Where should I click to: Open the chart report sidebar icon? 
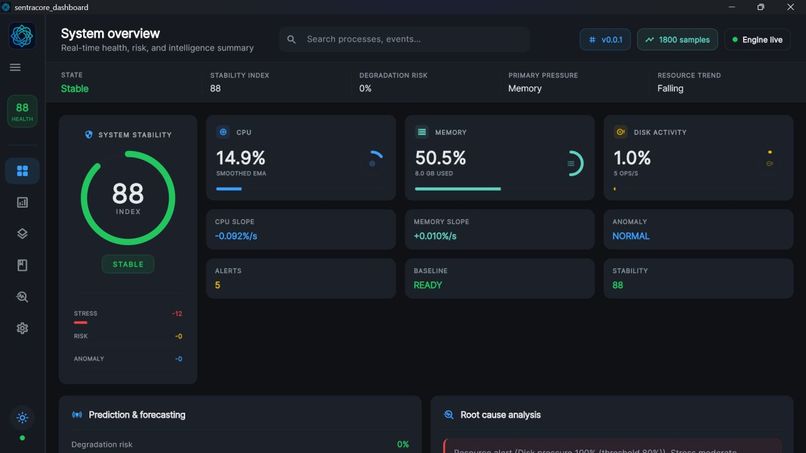(22, 203)
